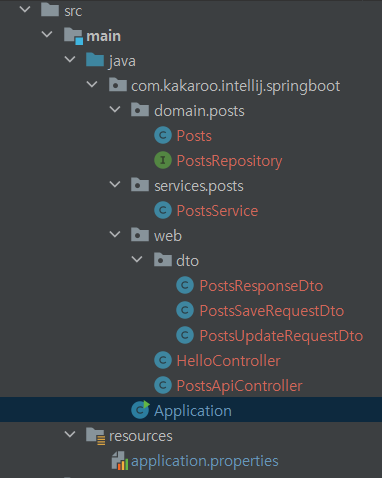Open the Posts class file
Screen dimensions: 382x478
pos(194,136)
